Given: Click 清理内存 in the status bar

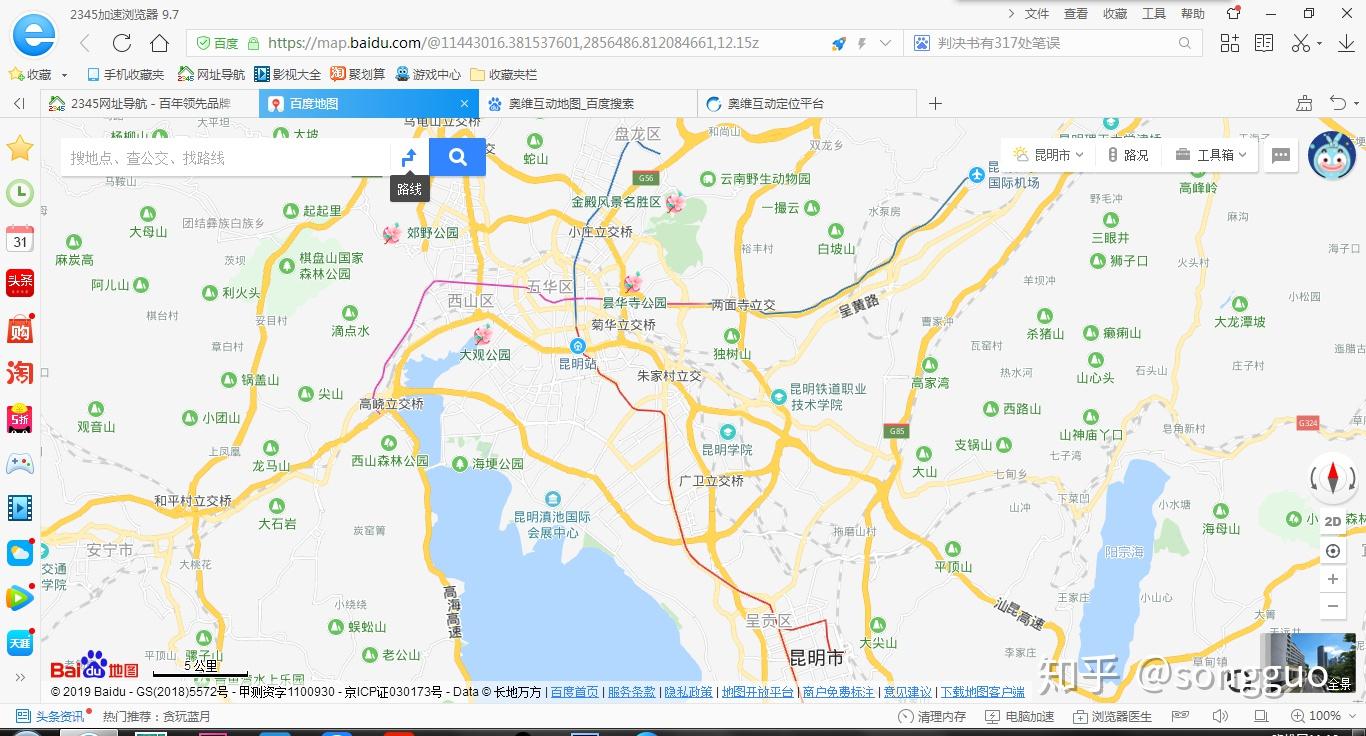Looking at the screenshot, I should click(x=932, y=716).
